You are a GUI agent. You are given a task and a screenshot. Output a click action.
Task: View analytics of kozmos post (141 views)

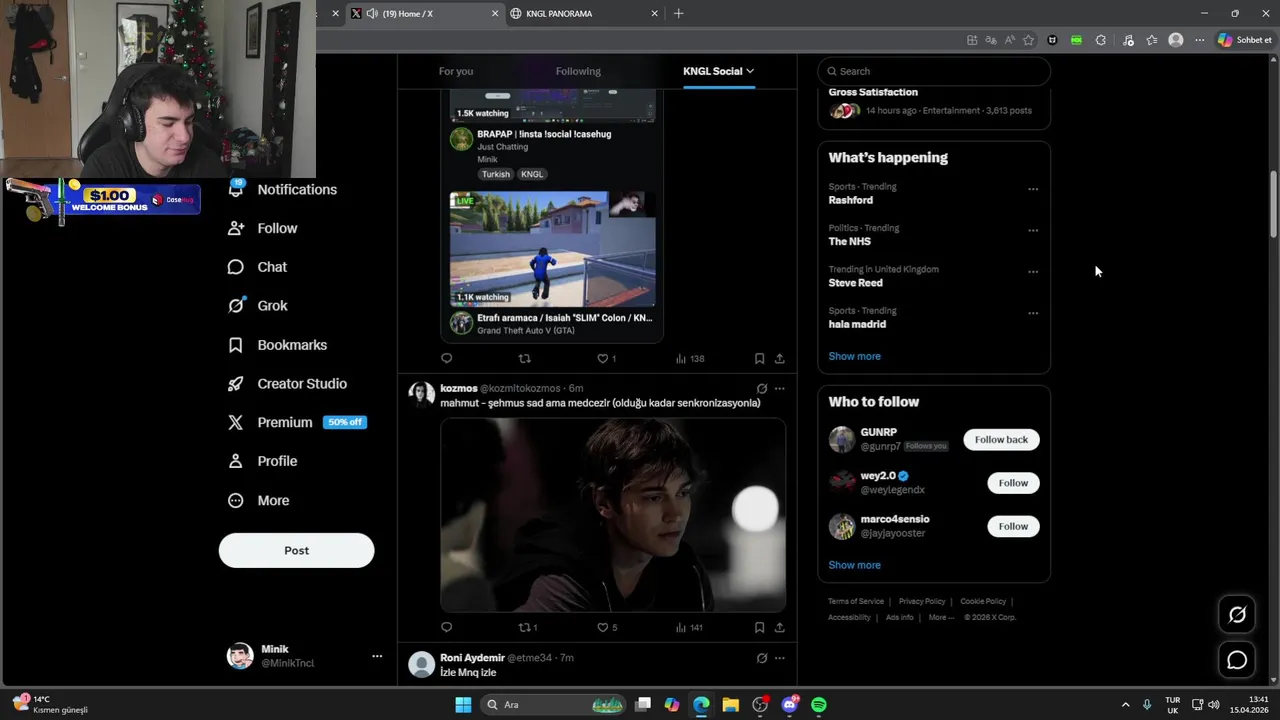(x=689, y=627)
